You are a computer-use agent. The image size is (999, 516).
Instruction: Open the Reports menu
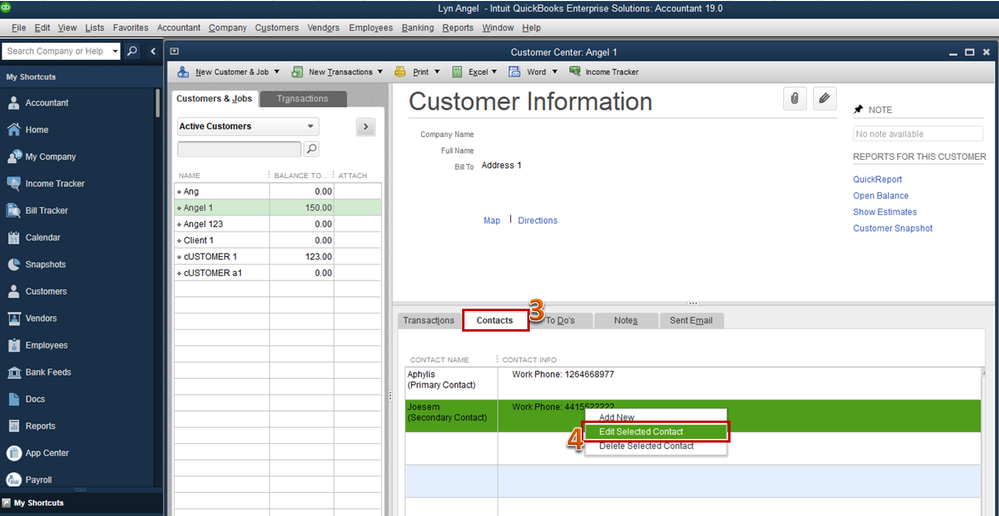[x=457, y=27]
